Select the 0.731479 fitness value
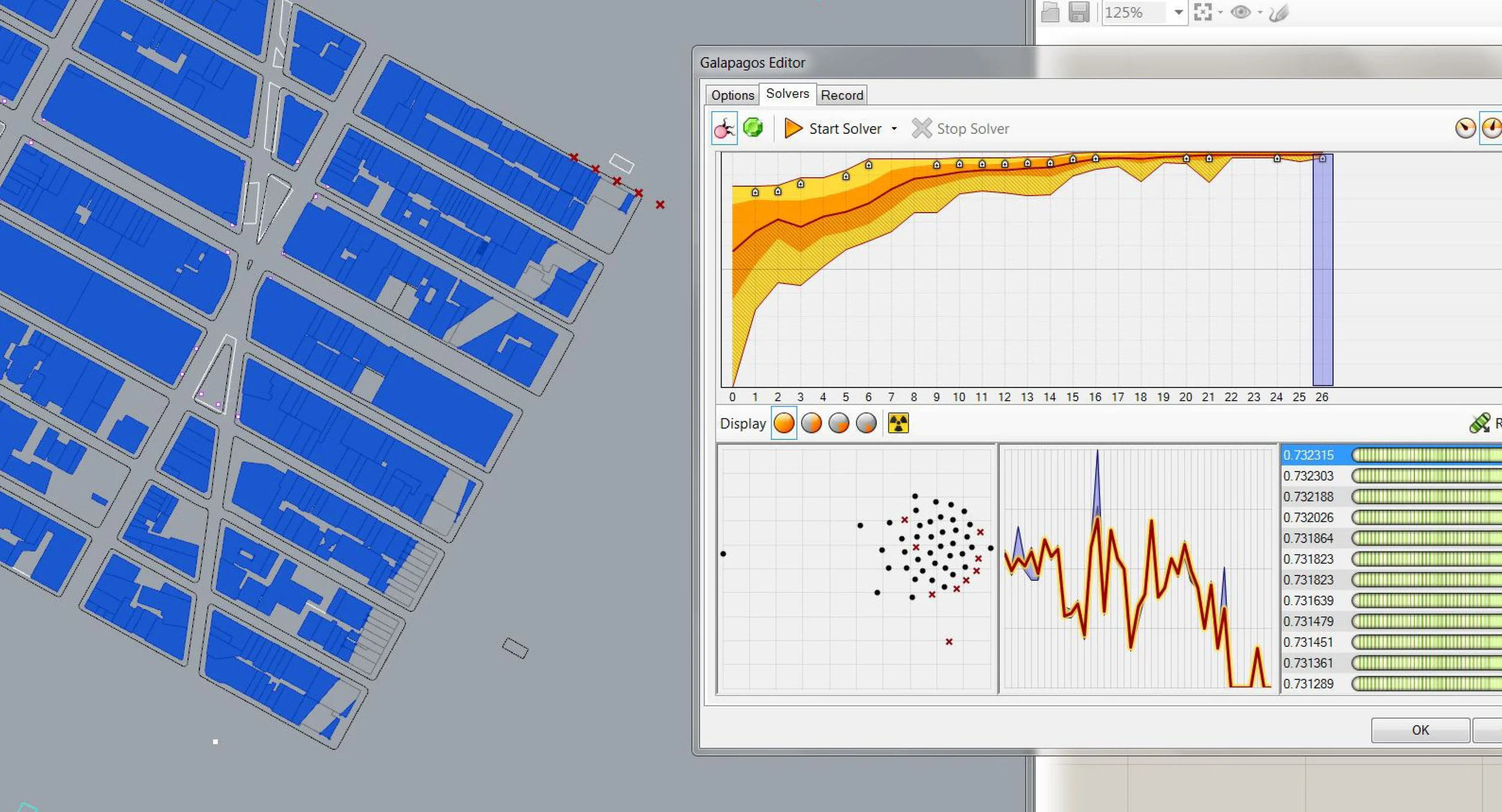 (x=1309, y=621)
